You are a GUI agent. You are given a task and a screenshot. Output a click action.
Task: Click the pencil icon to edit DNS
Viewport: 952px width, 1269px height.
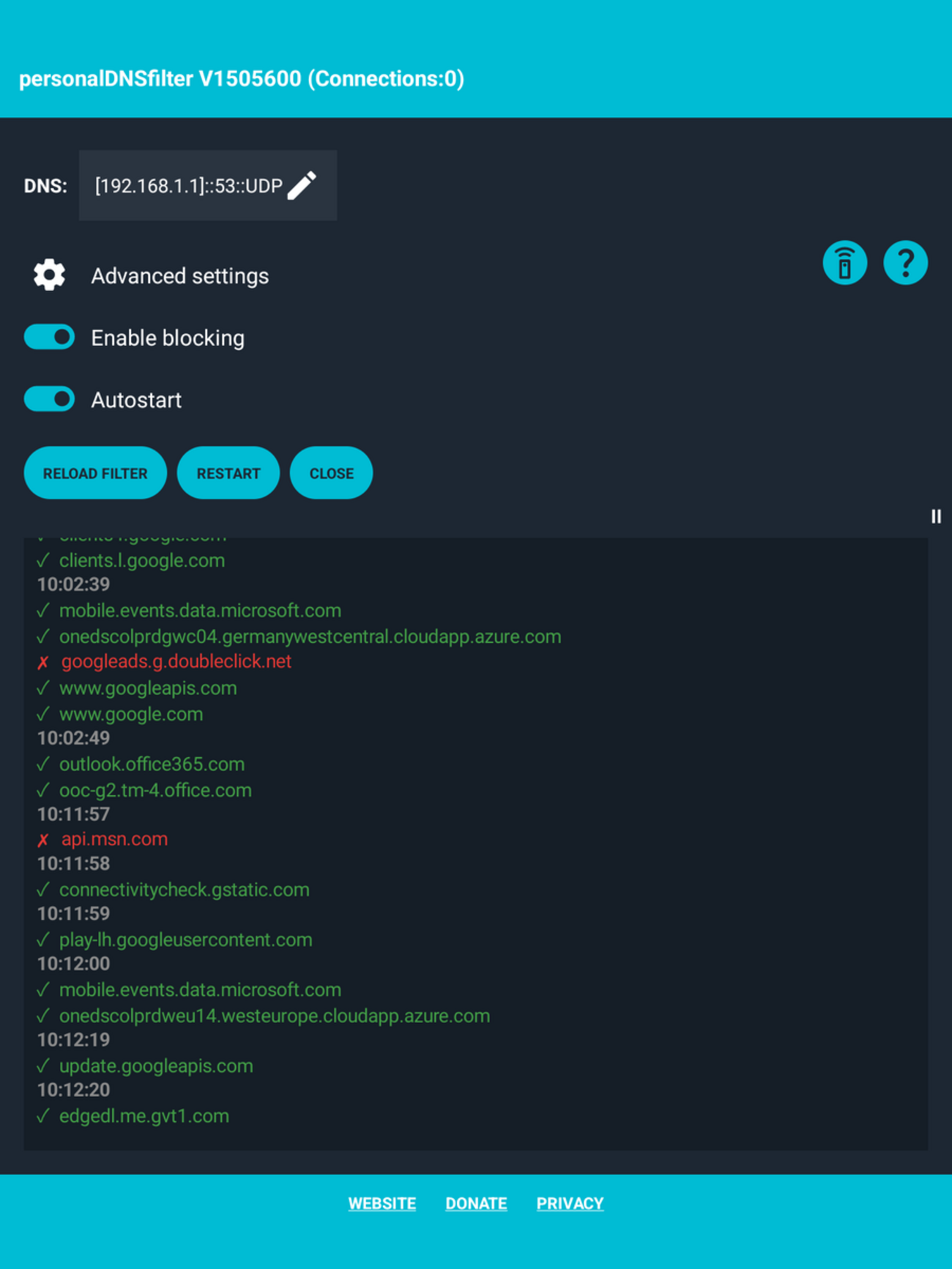click(x=302, y=185)
